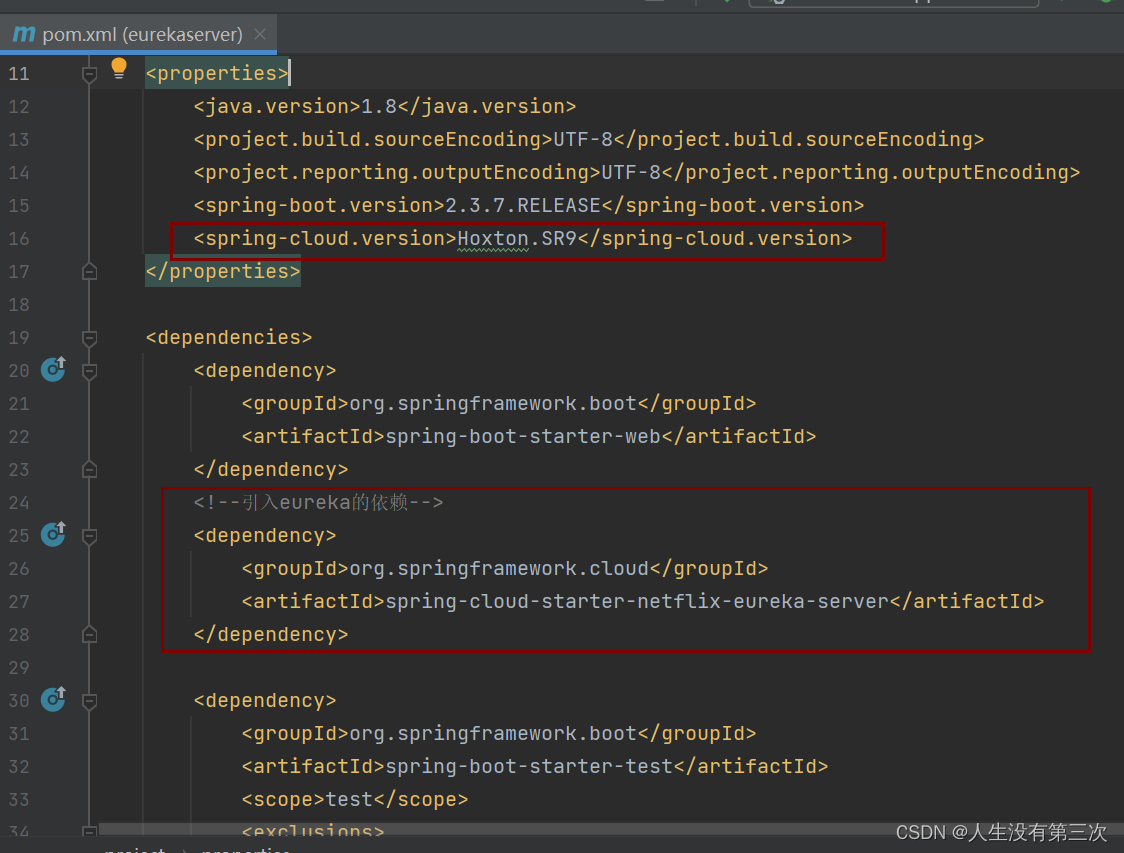Viewport: 1124px width, 853px height.
Task: Click gutter dependency icon on line 20
Action: point(53,369)
